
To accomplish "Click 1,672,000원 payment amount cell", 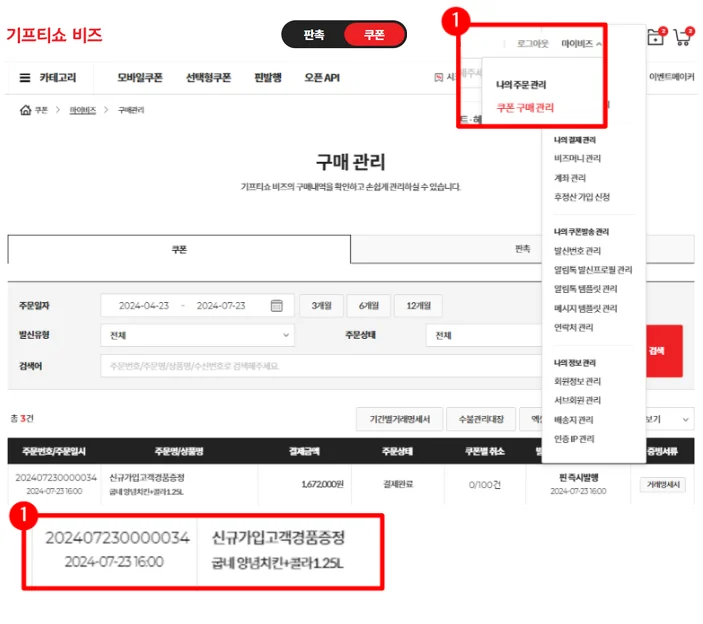I will pos(322,484).
